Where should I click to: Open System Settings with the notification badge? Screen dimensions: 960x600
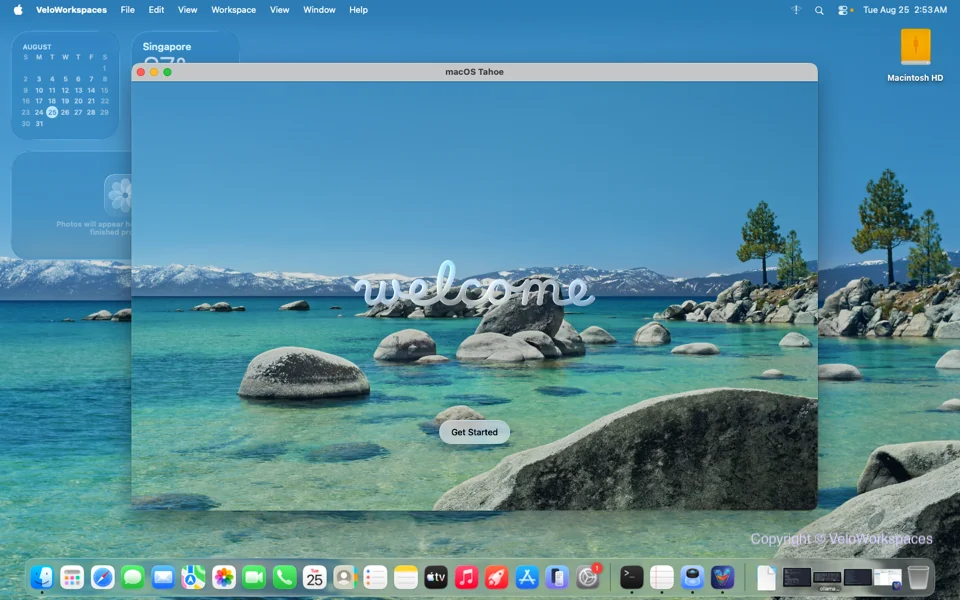click(x=588, y=577)
